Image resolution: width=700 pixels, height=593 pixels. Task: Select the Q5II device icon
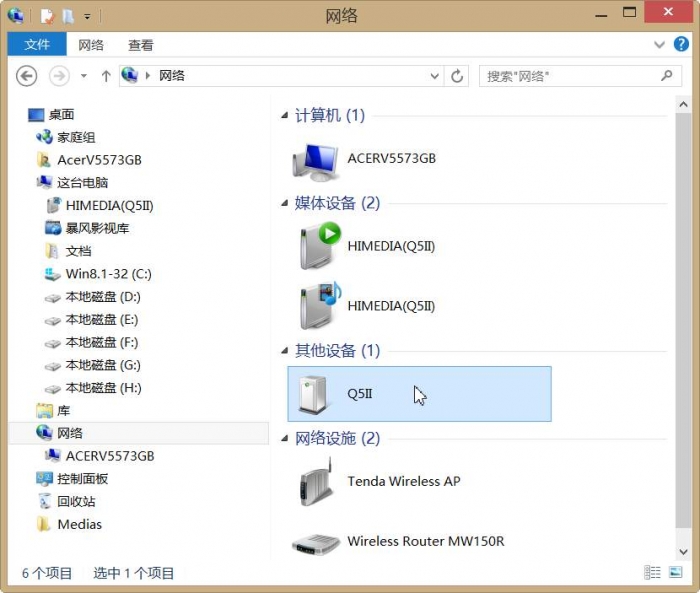coord(313,395)
